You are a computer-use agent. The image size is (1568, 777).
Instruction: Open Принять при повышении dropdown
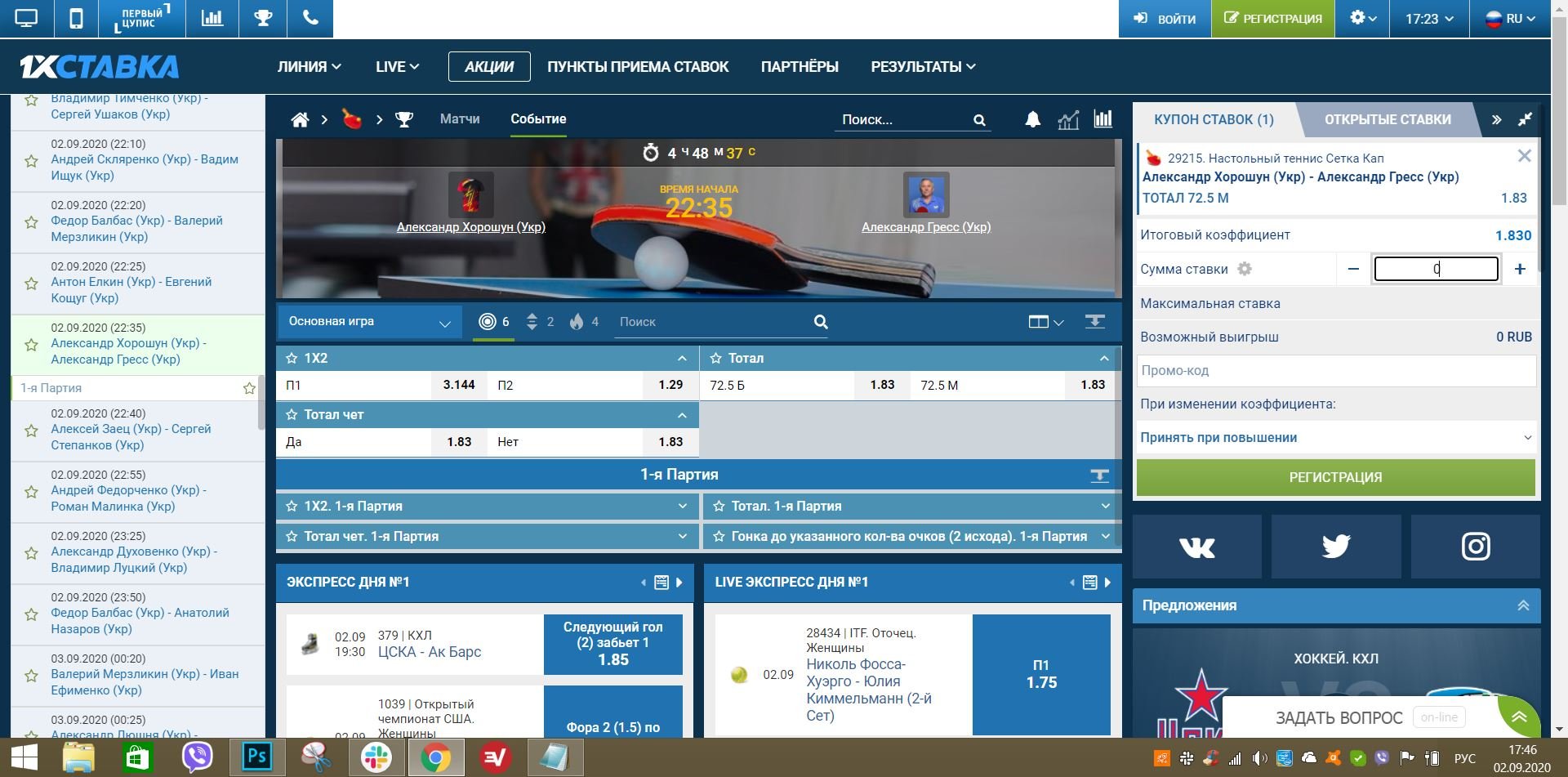coord(1335,438)
